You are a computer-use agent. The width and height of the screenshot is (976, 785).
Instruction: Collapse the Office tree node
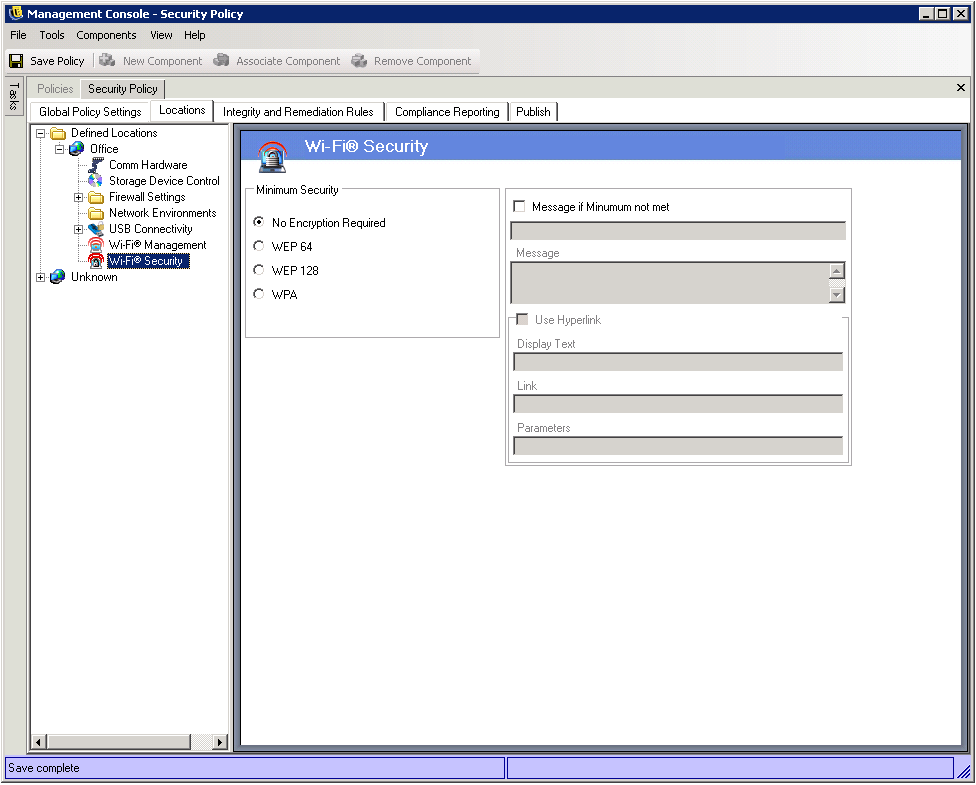[x=60, y=149]
